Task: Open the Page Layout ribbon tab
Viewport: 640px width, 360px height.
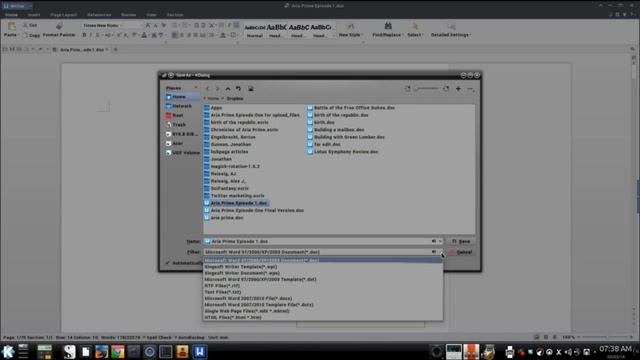Action: click(x=64, y=15)
